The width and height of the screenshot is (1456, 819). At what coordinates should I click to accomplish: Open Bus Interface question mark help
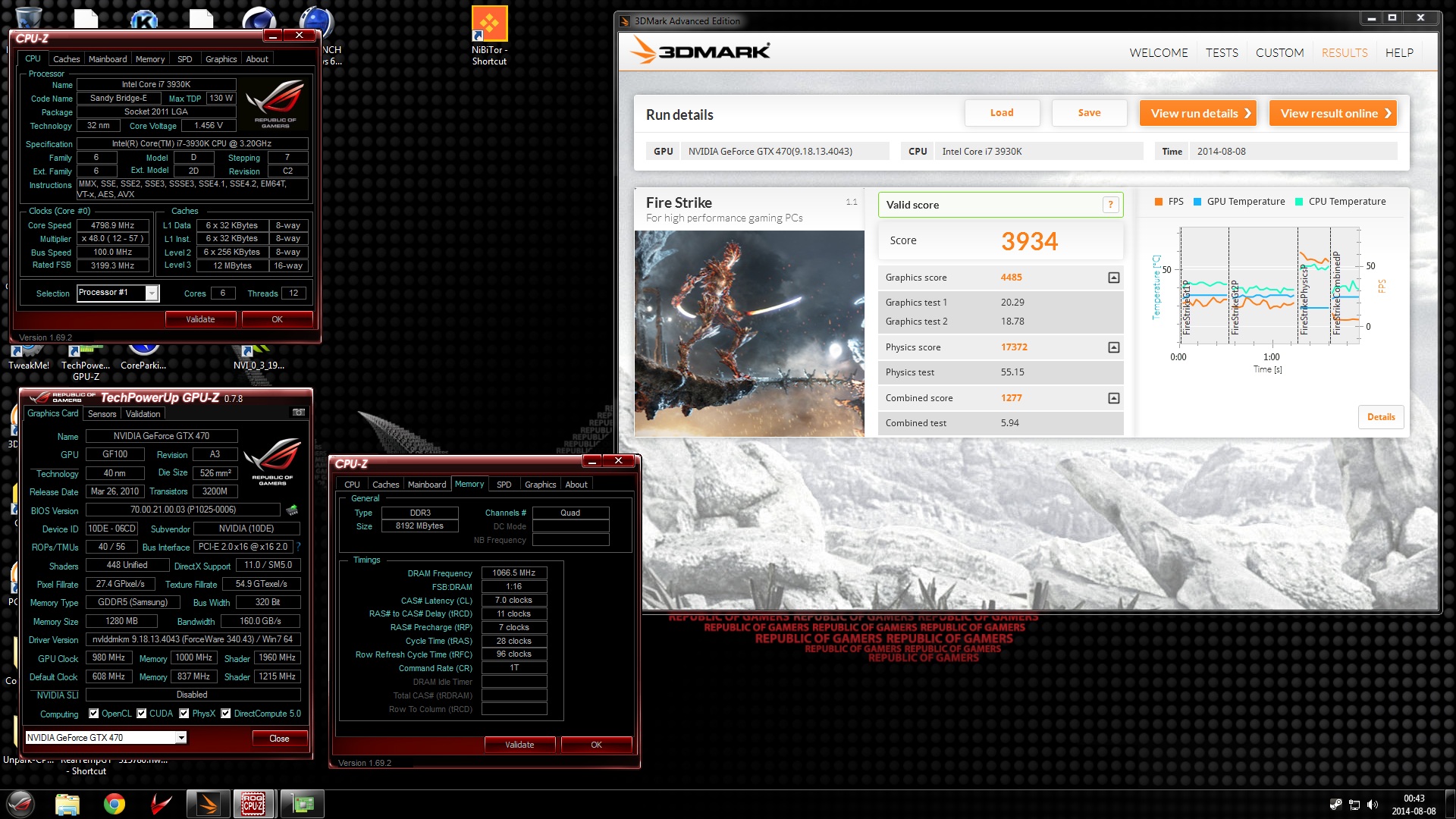pyautogui.click(x=298, y=547)
